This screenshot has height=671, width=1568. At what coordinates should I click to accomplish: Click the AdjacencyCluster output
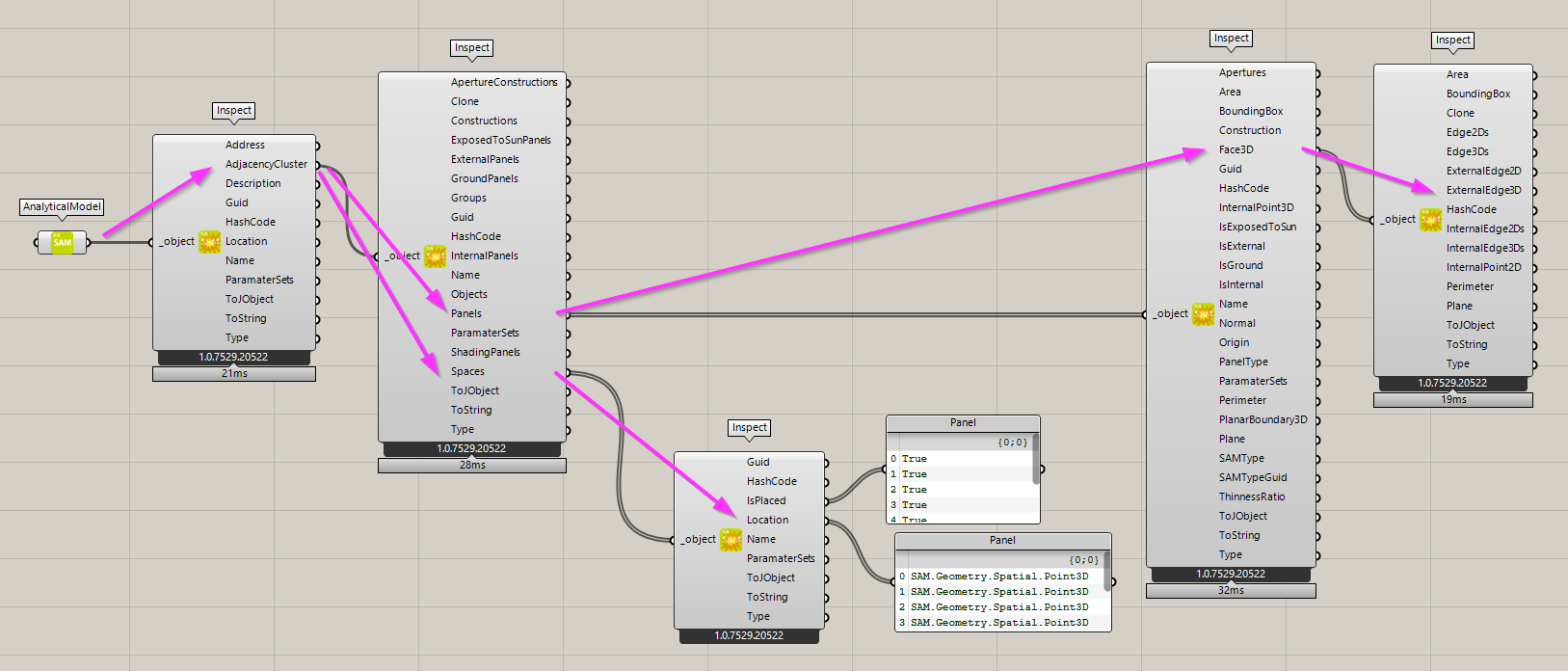tap(266, 165)
